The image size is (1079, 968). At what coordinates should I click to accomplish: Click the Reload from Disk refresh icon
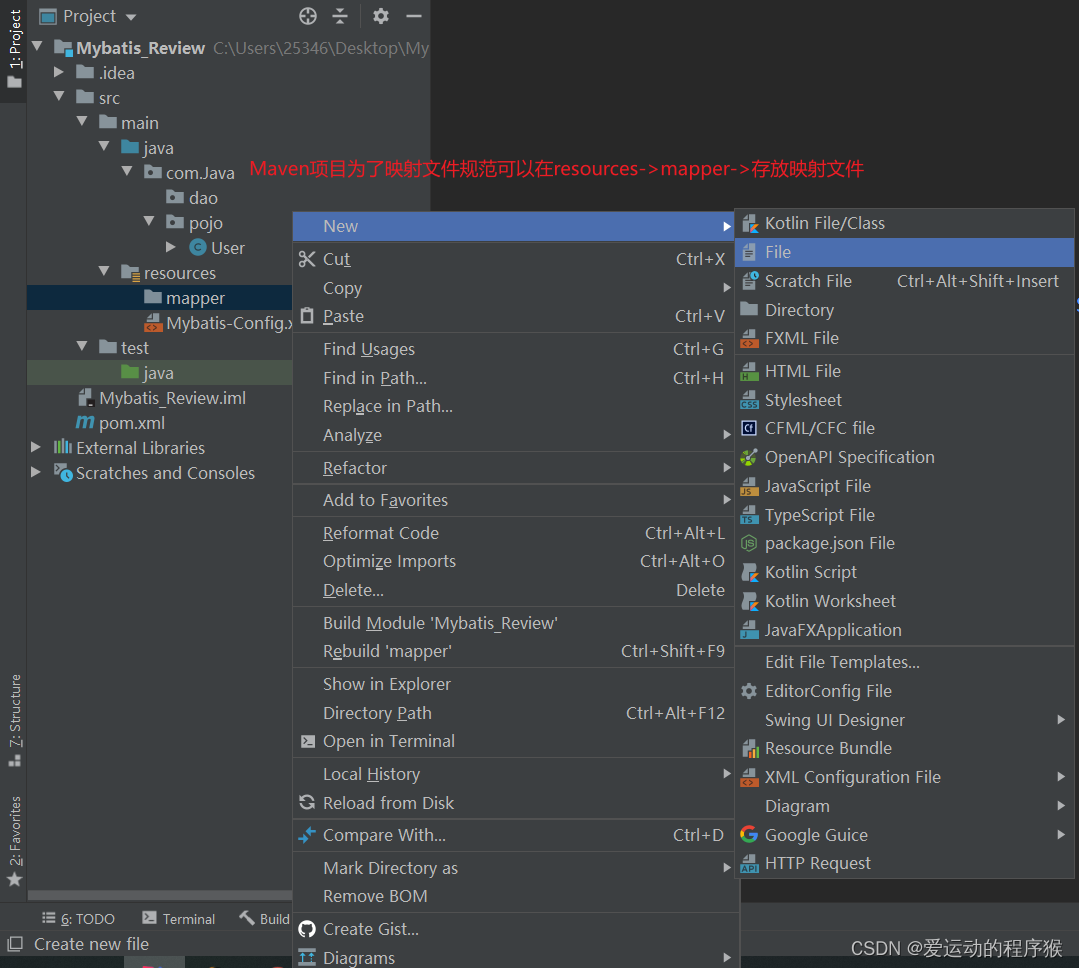tap(307, 802)
